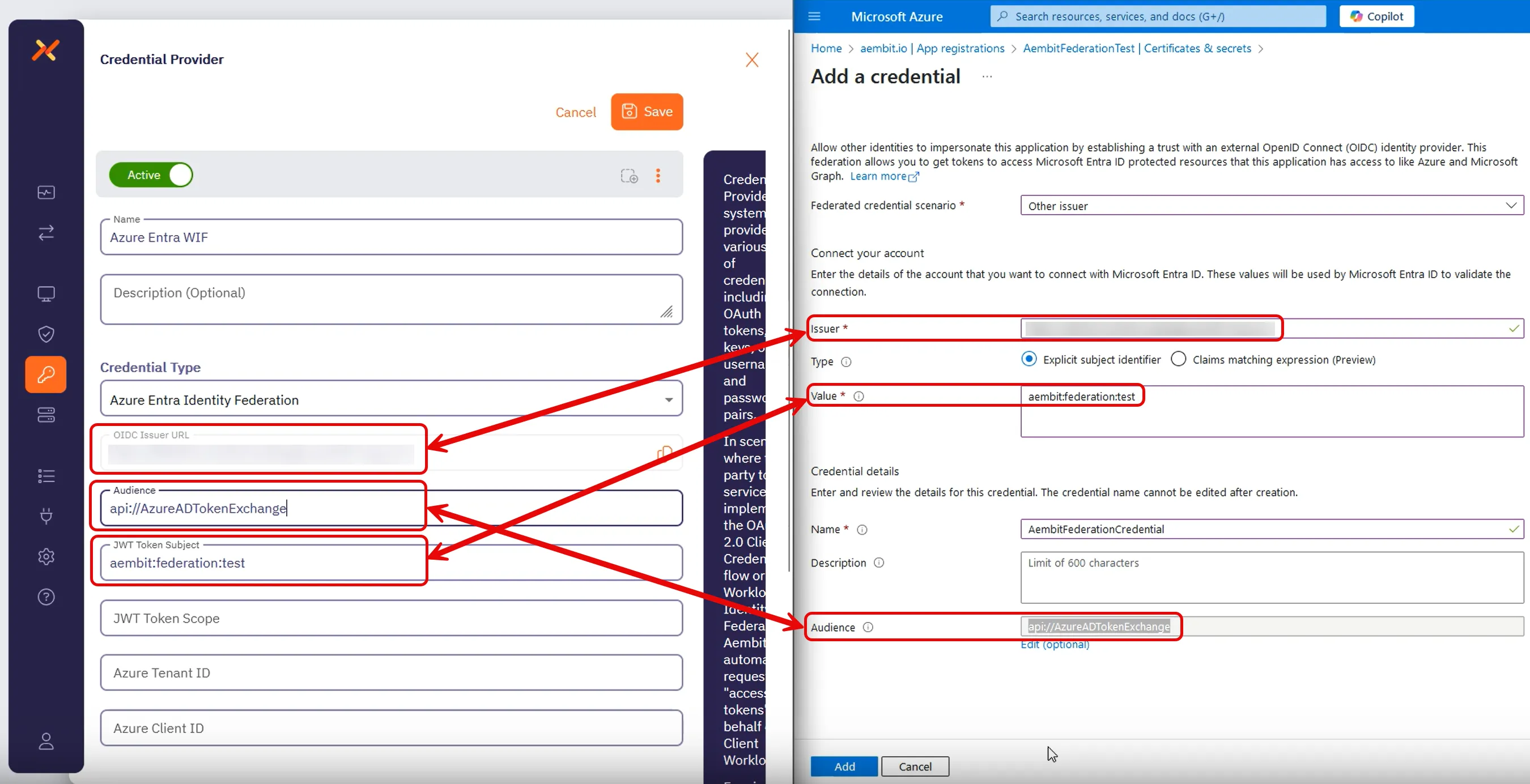The height and width of the screenshot is (784, 1530).
Task: Expand the Credential Type dropdown
Action: pyautogui.click(x=669, y=399)
